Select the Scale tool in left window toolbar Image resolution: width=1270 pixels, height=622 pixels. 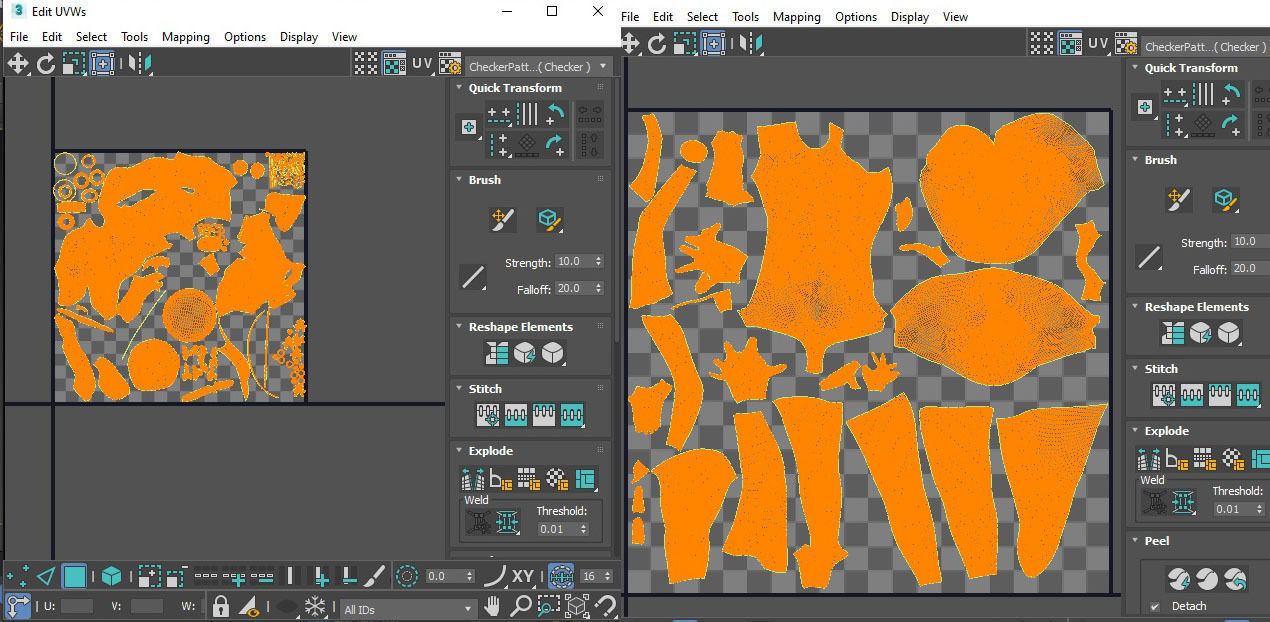(73, 64)
